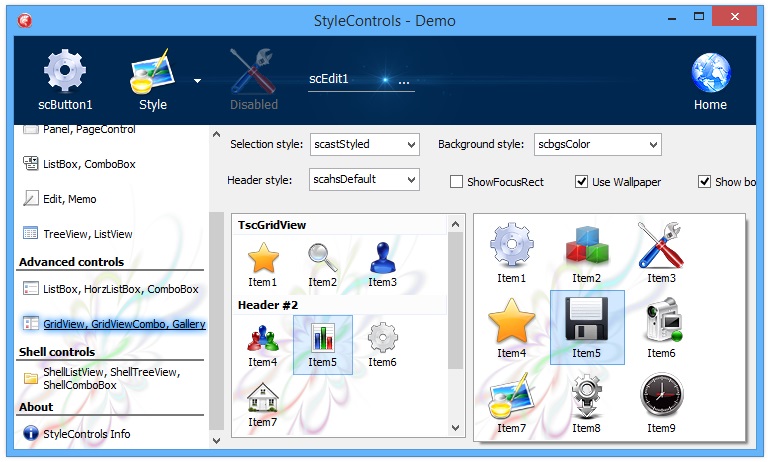The width and height of the screenshot is (768, 462).
Task: Click TscGridView scrollbar down arrow
Action: click(455, 428)
